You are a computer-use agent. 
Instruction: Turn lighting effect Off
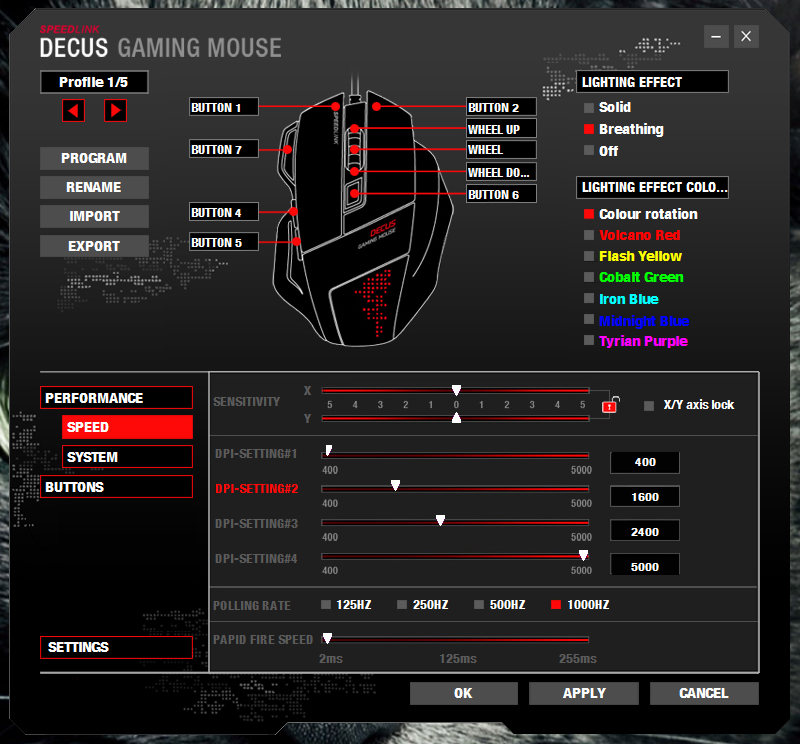(589, 151)
